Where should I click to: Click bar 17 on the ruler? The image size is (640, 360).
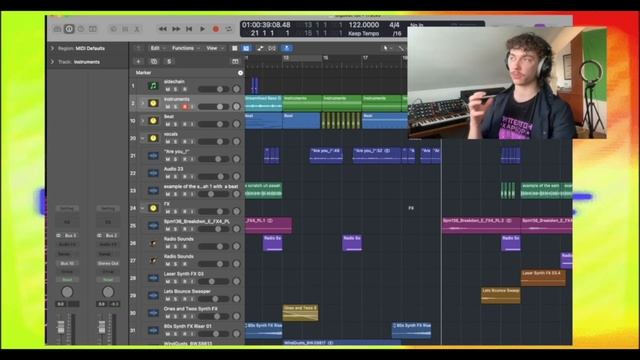(x=365, y=58)
